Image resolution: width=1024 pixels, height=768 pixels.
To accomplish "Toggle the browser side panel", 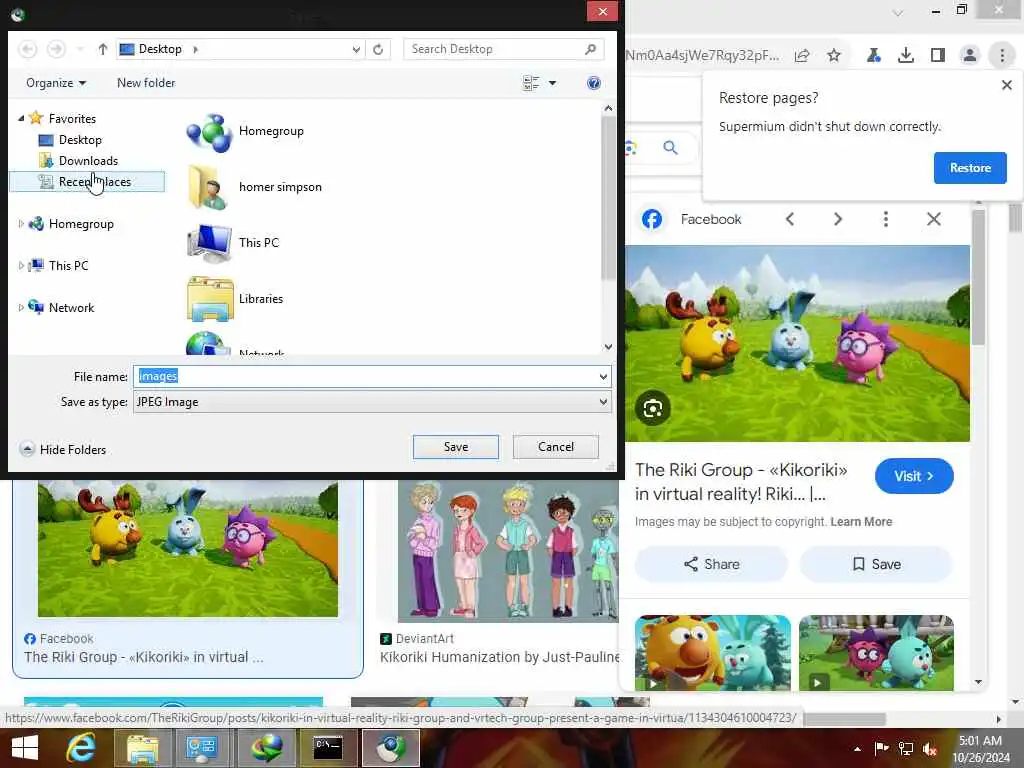I will tap(938, 56).
